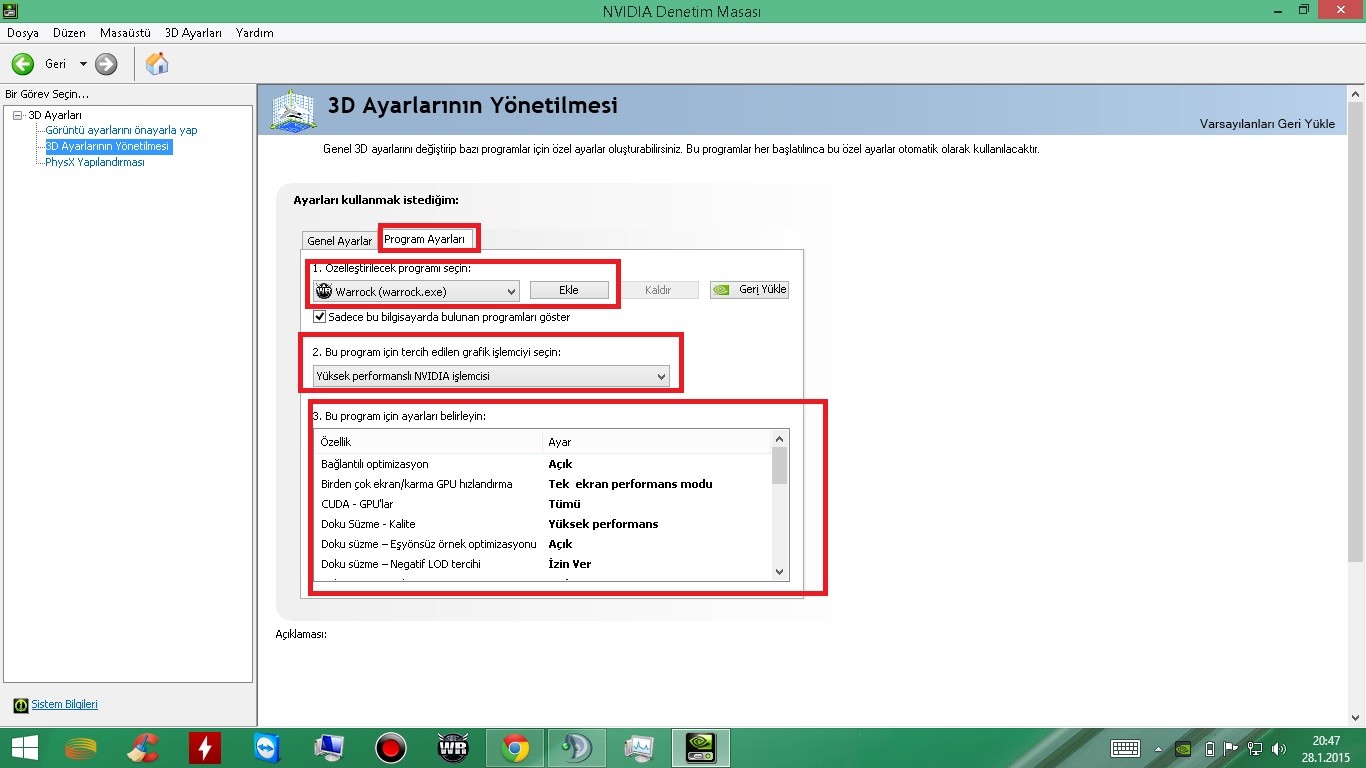Click the settings list scroll up arrow
The height and width of the screenshot is (768, 1366).
780,438
